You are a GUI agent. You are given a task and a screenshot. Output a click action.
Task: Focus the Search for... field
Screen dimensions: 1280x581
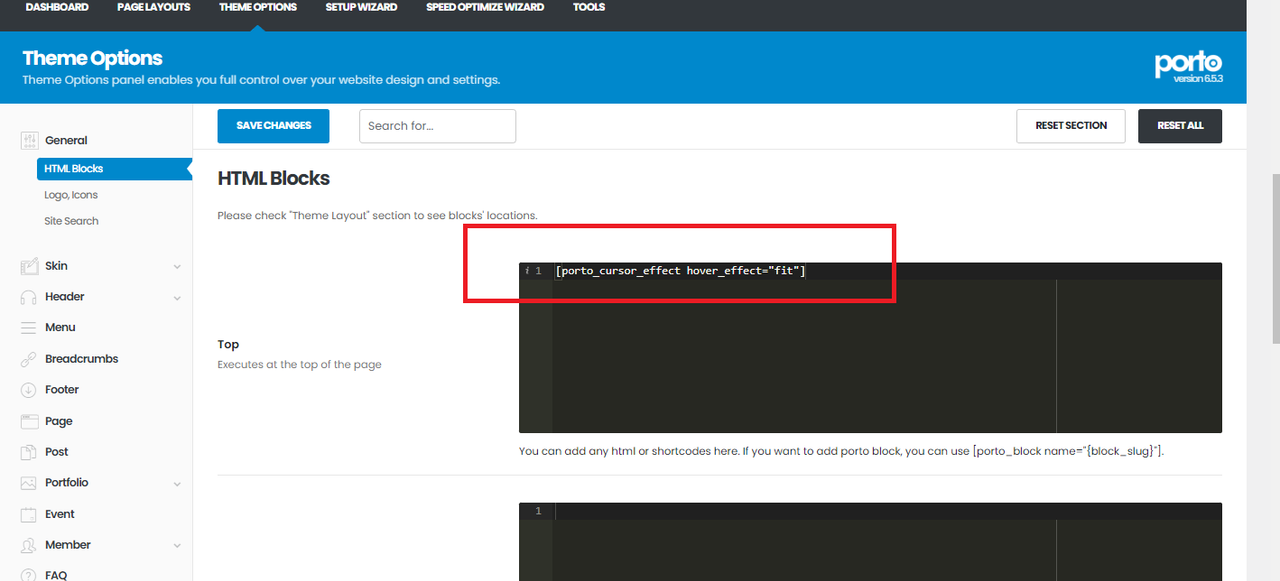pos(437,126)
